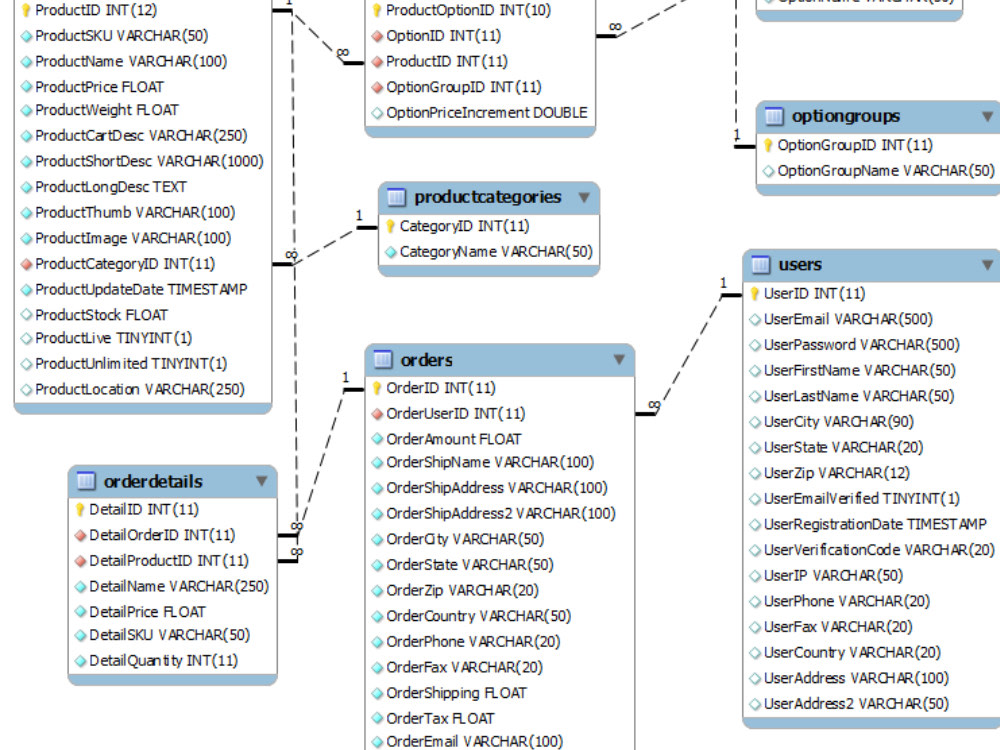Click the OptionGroupID key icon
Viewport: 1000px width, 750px height.
(768, 145)
